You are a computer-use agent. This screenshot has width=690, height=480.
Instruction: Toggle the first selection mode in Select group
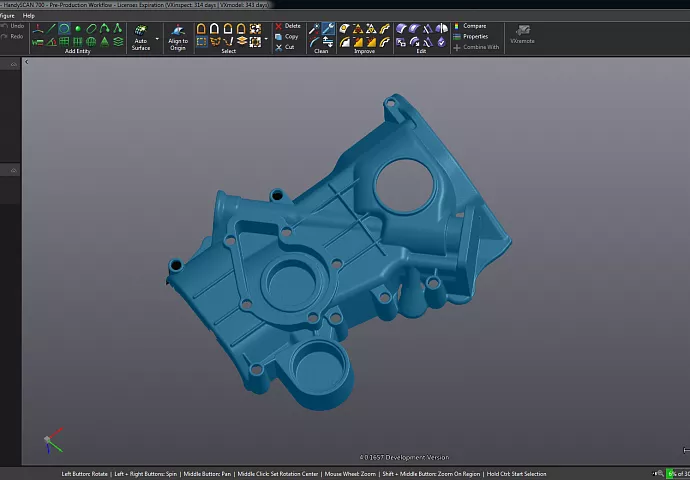[201, 29]
